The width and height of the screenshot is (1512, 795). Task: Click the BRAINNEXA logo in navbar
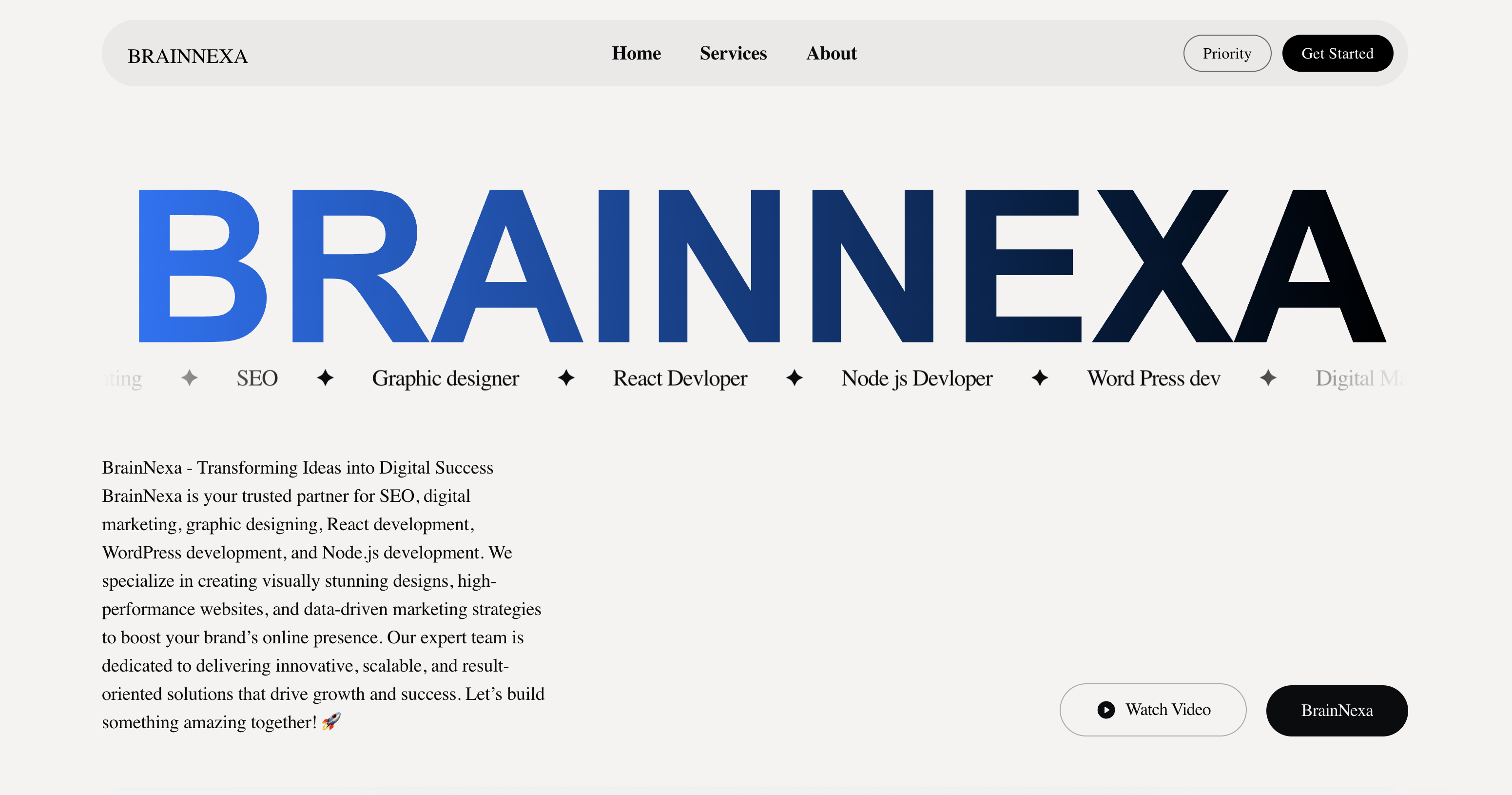coord(188,57)
